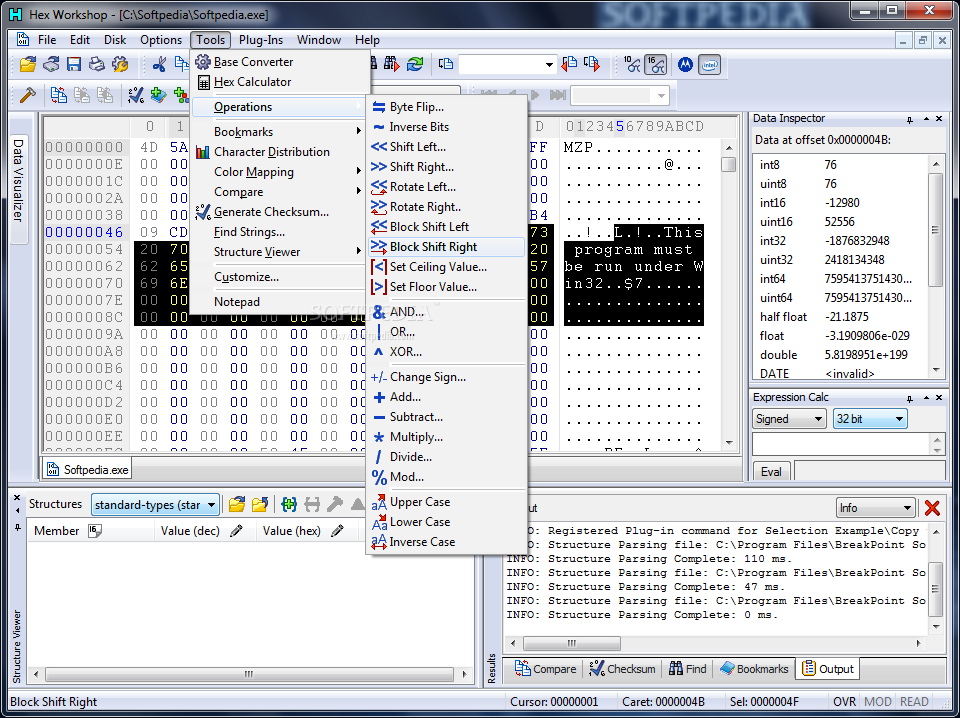Pin the Data Inspector panel
Image resolution: width=960 pixels, height=718 pixels.
tap(910, 119)
